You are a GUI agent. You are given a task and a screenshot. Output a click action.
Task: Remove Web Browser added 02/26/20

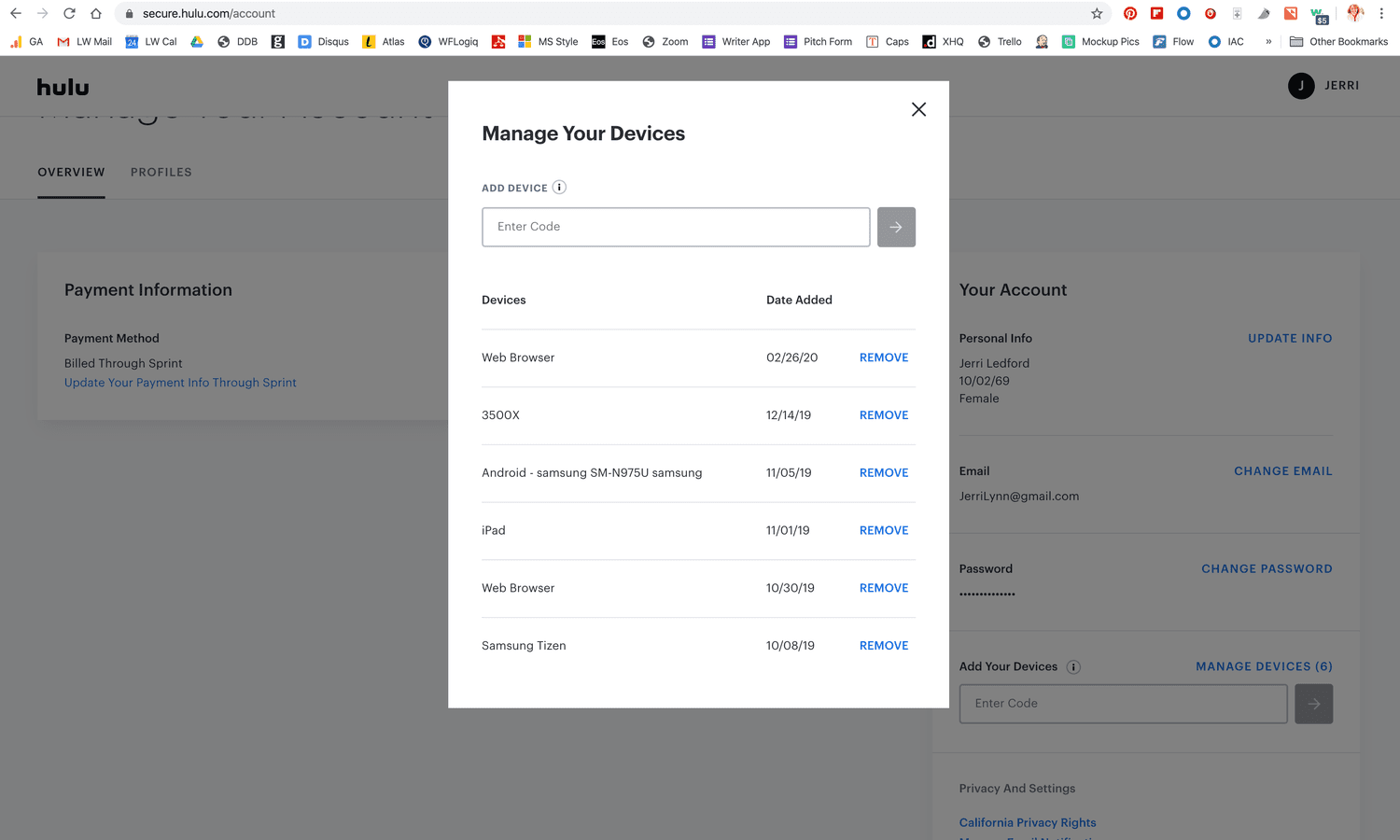pyautogui.click(x=883, y=357)
